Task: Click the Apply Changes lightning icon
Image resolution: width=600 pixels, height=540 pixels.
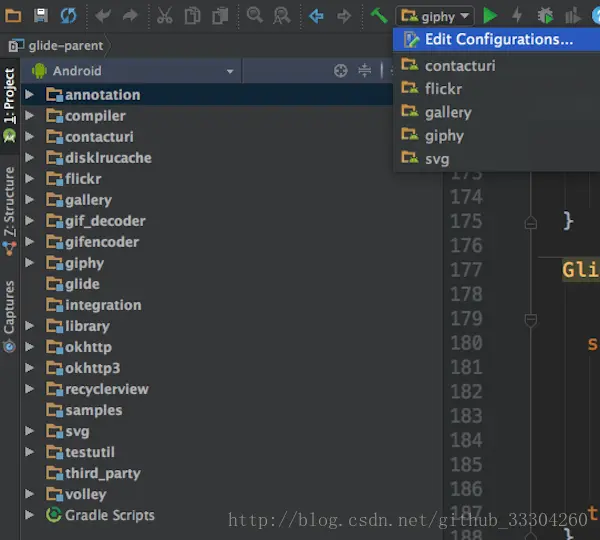Action: pyautogui.click(x=517, y=16)
